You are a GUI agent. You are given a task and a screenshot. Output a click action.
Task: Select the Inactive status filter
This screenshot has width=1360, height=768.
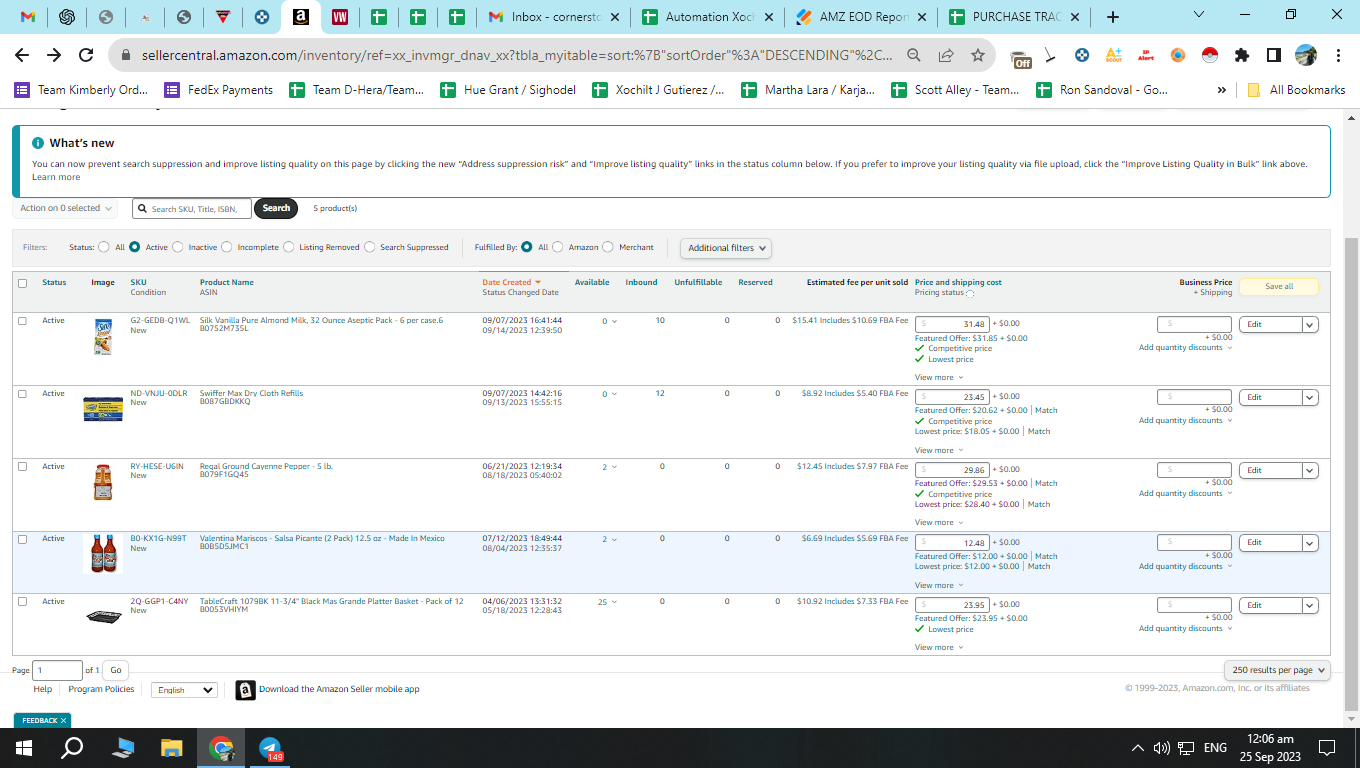tap(178, 247)
